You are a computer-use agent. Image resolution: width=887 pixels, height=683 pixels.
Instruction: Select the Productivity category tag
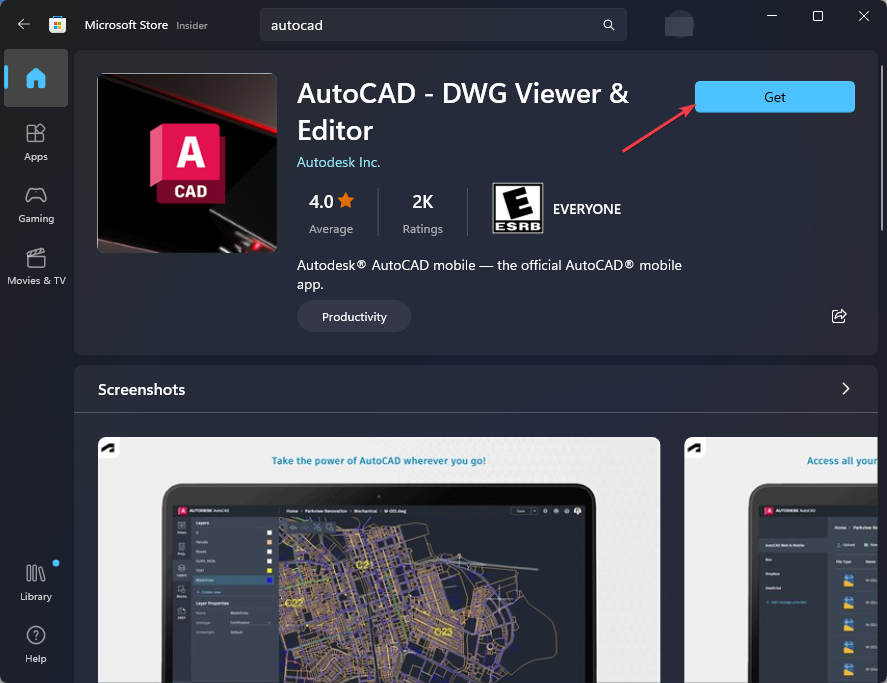coord(353,316)
